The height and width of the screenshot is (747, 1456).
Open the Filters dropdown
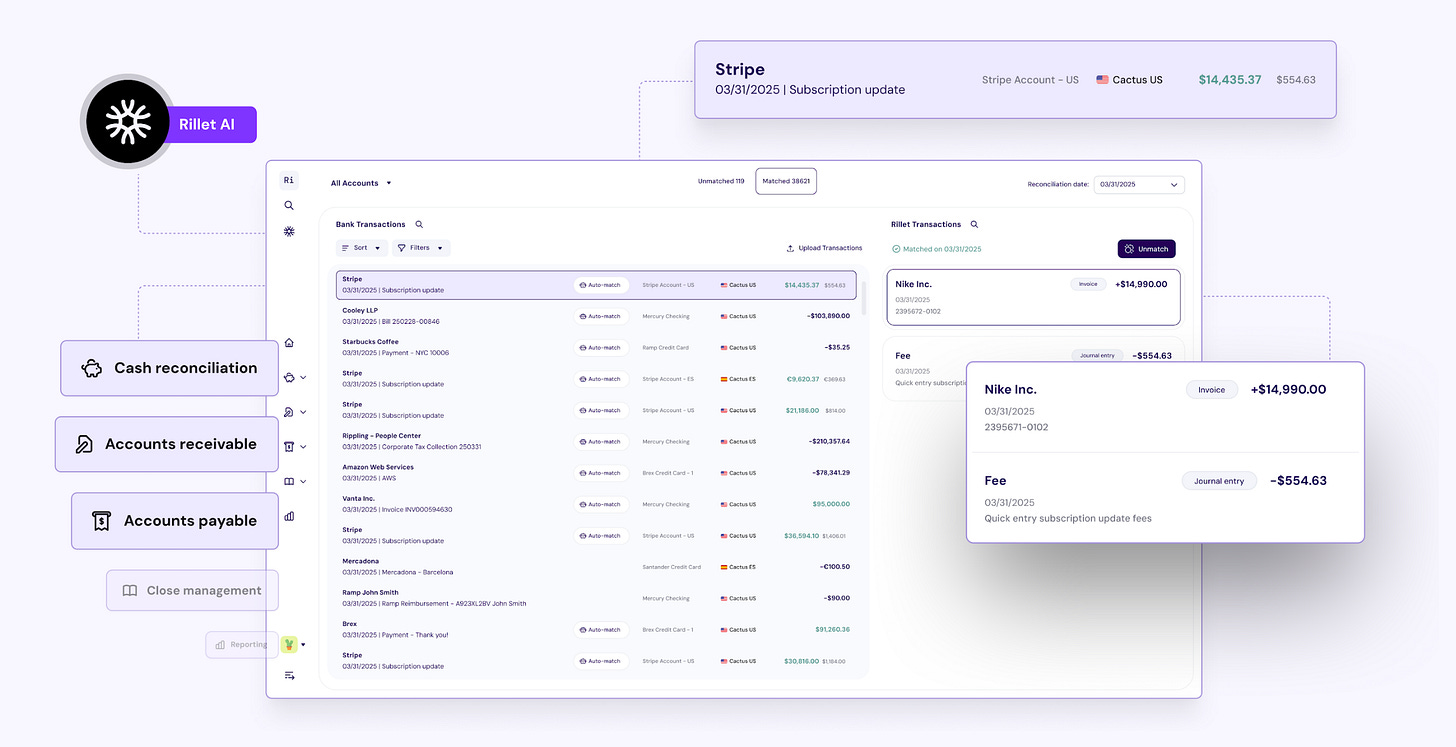tap(420, 248)
